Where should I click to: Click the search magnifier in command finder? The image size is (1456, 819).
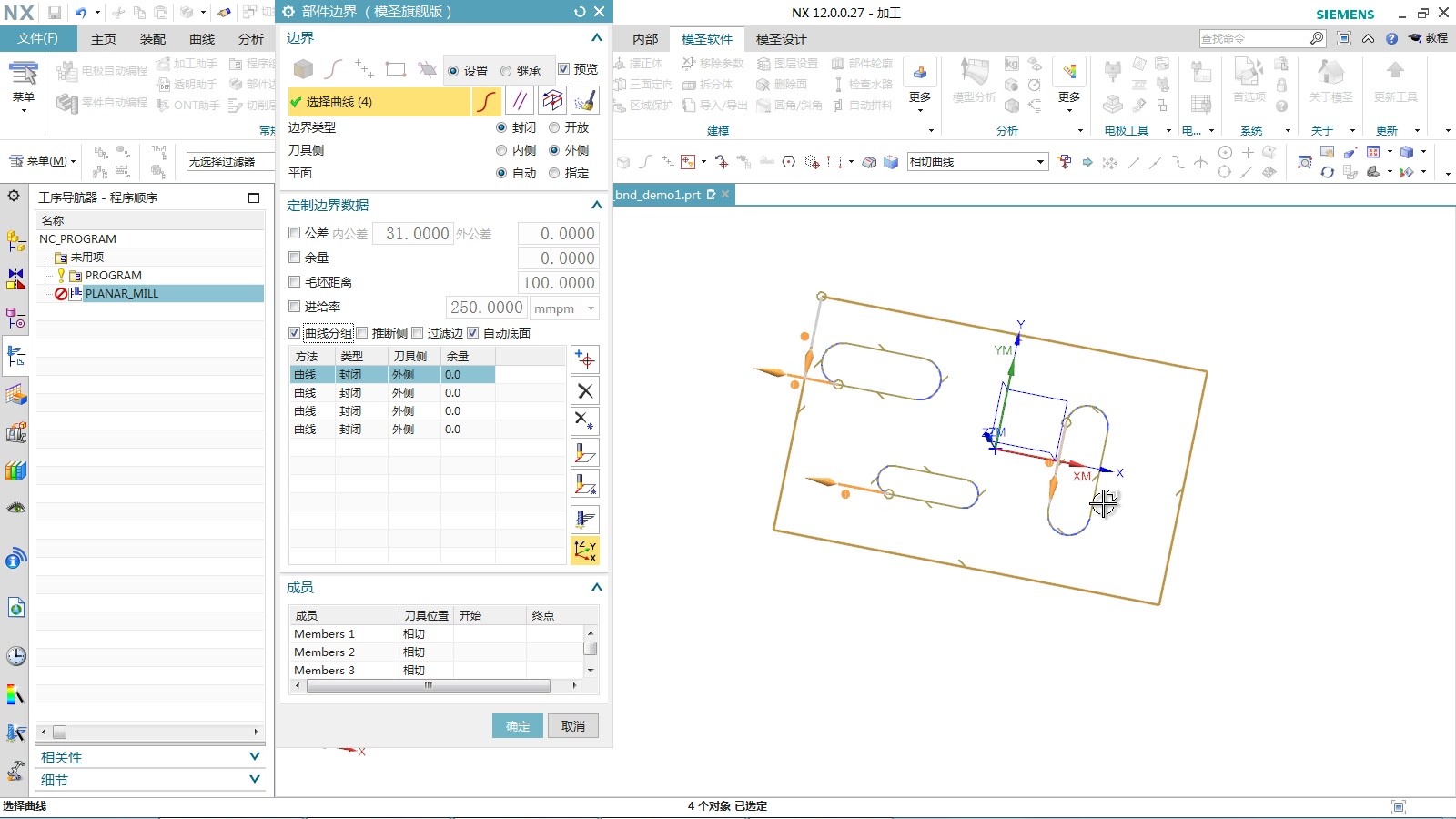1317,38
